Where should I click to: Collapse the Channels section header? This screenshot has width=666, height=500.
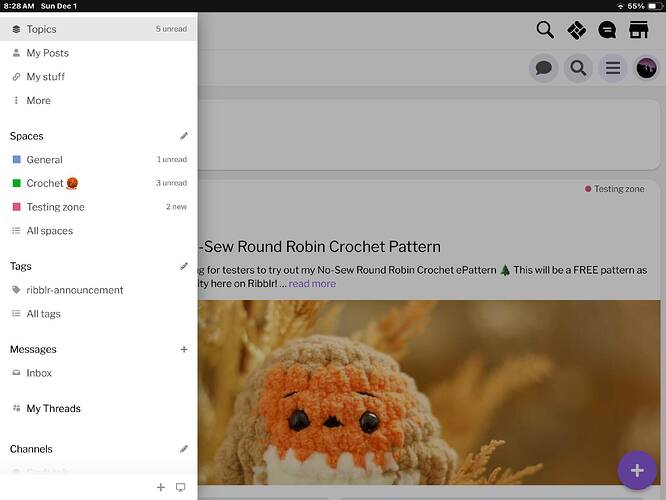[31, 449]
